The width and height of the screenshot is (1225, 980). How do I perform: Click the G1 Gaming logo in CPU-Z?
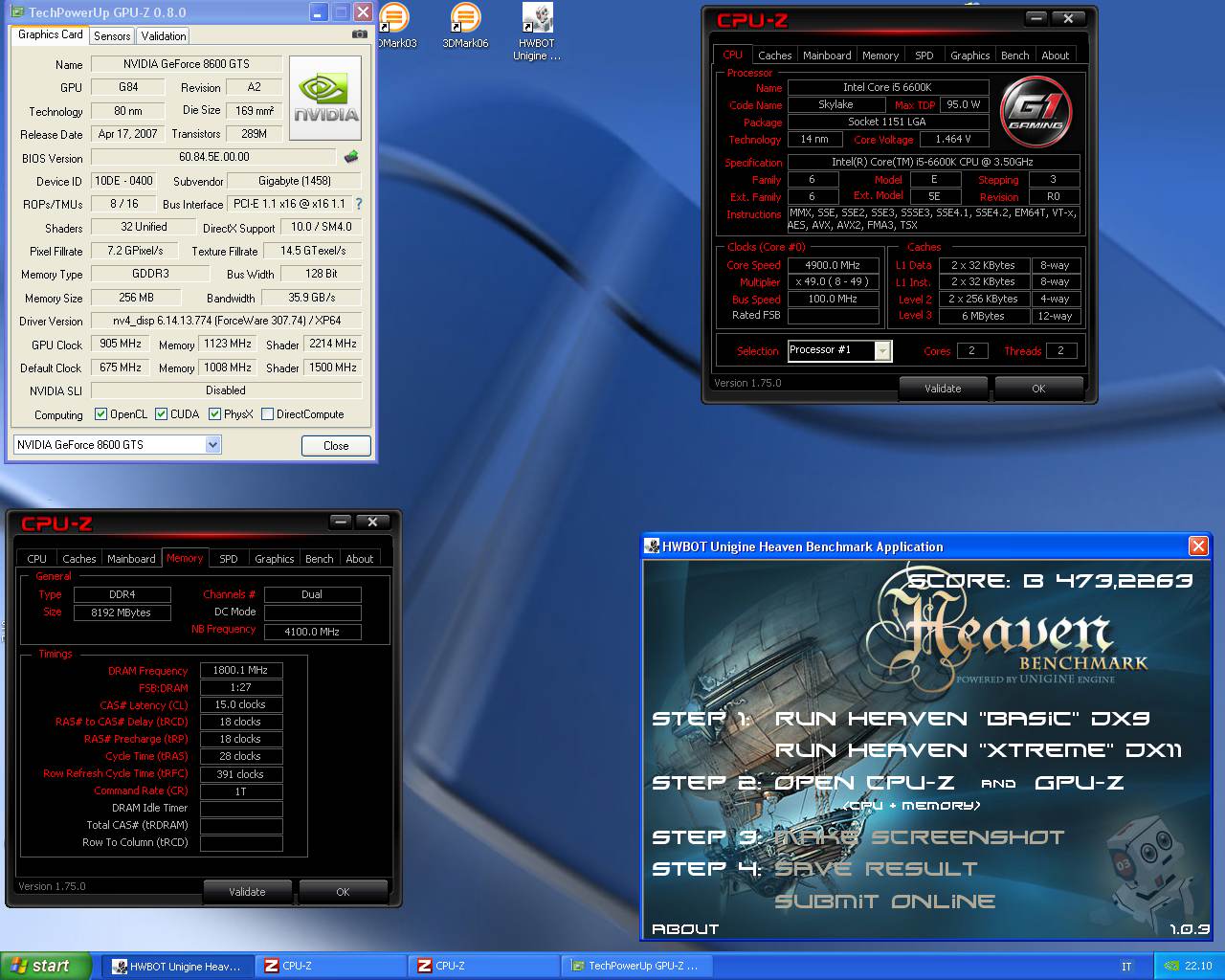[1036, 111]
